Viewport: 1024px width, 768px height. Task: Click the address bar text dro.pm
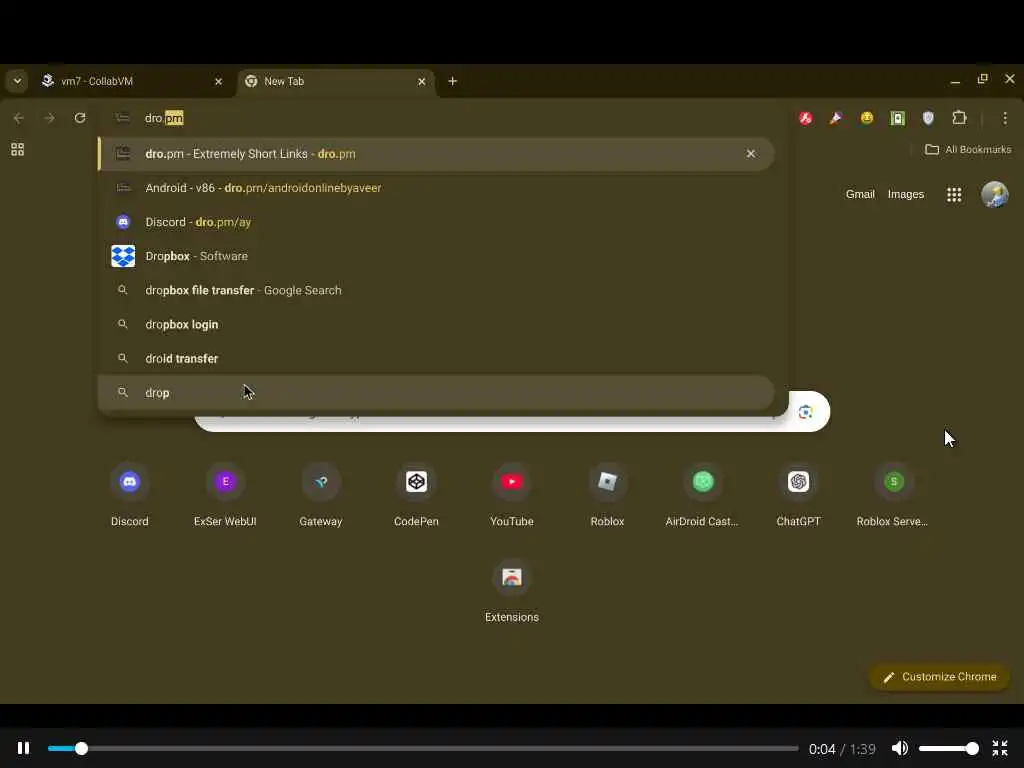tap(164, 118)
